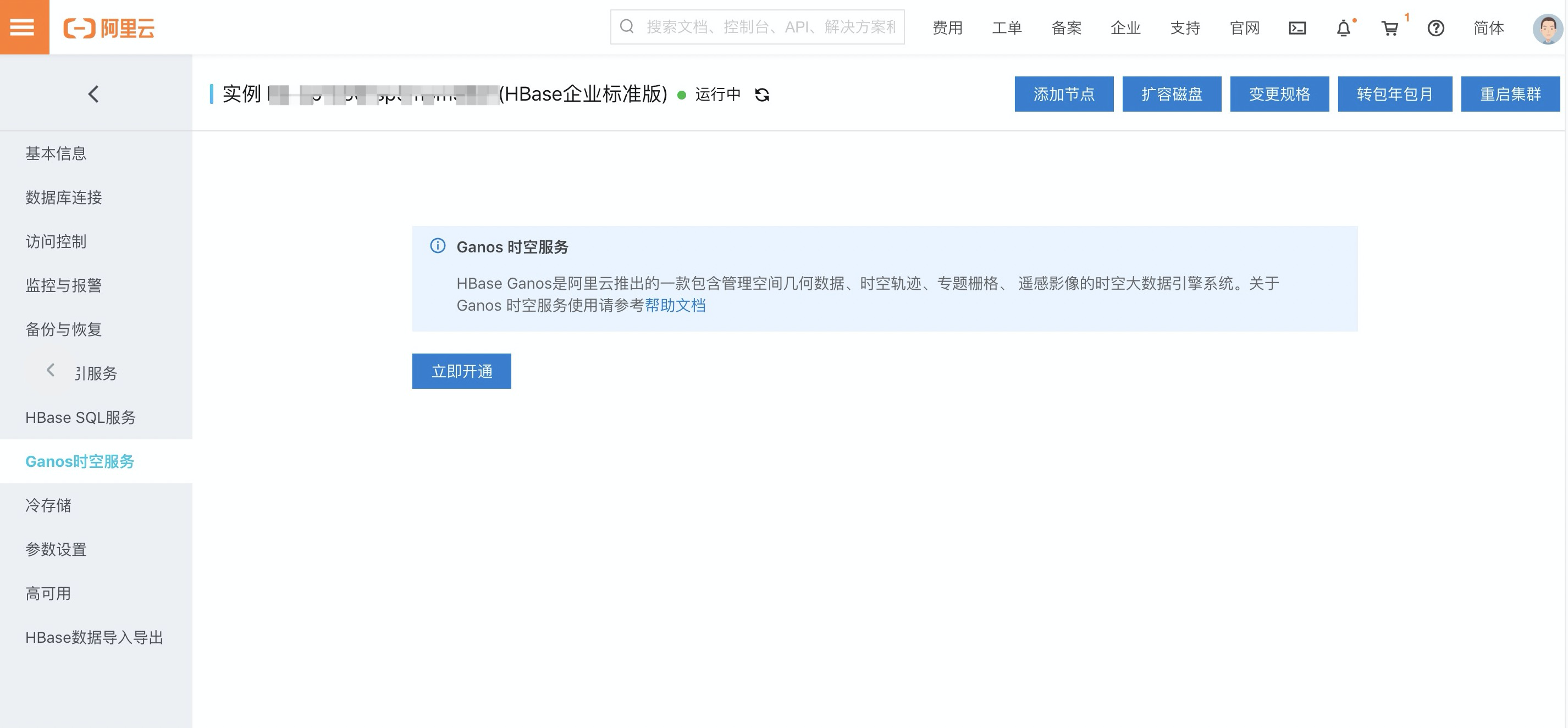Select Ganos时空服务 in the sidebar
The height and width of the screenshot is (728, 1568).
pyautogui.click(x=96, y=461)
